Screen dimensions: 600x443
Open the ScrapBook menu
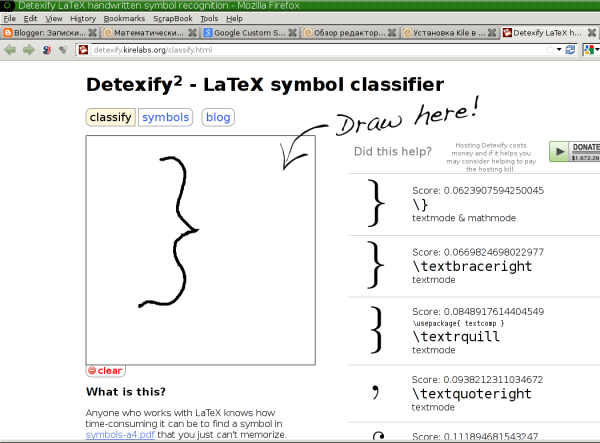coord(173,18)
